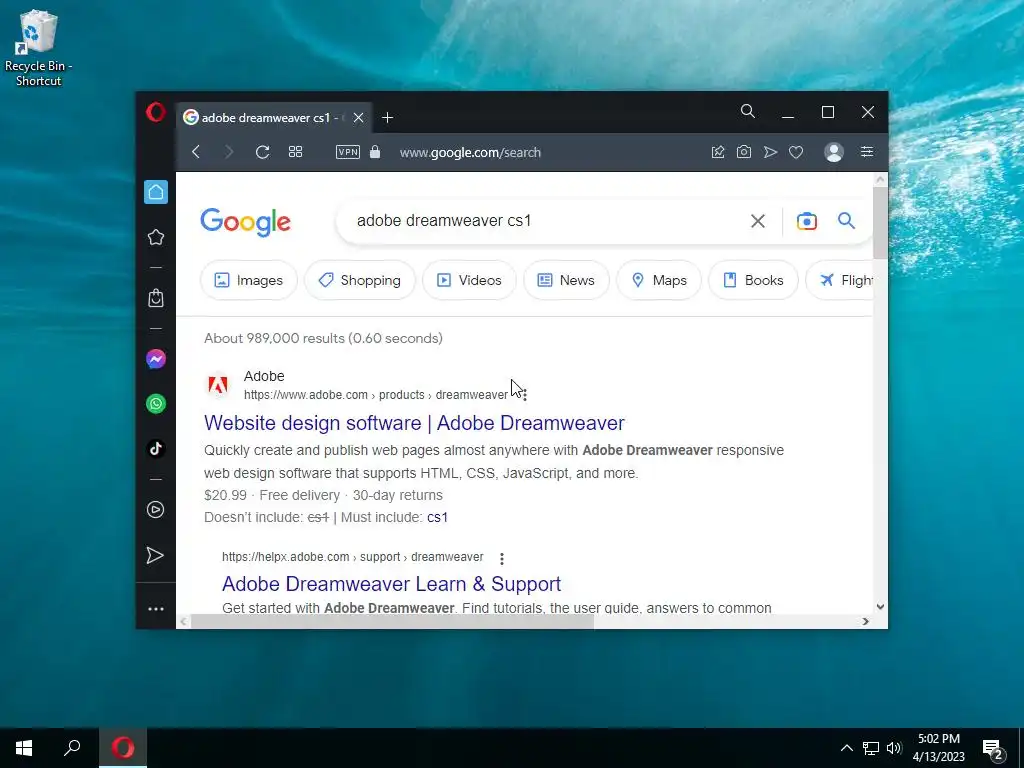The width and height of the screenshot is (1024, 768).
Task: Open Easy Setup settings icon
Action: pos(867,152)
